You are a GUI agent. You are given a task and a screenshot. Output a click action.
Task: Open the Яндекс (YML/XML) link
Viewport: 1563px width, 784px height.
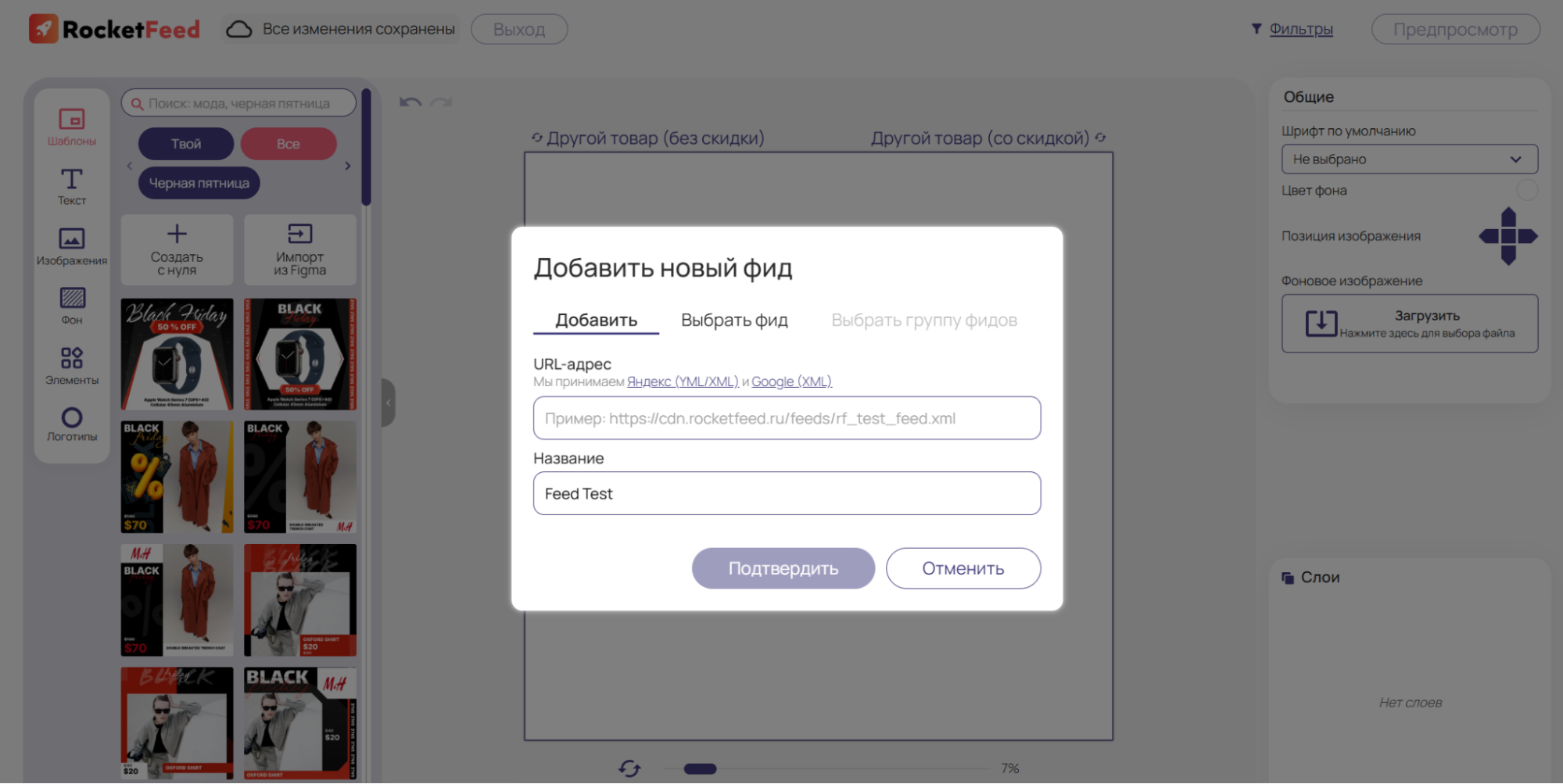683,381
